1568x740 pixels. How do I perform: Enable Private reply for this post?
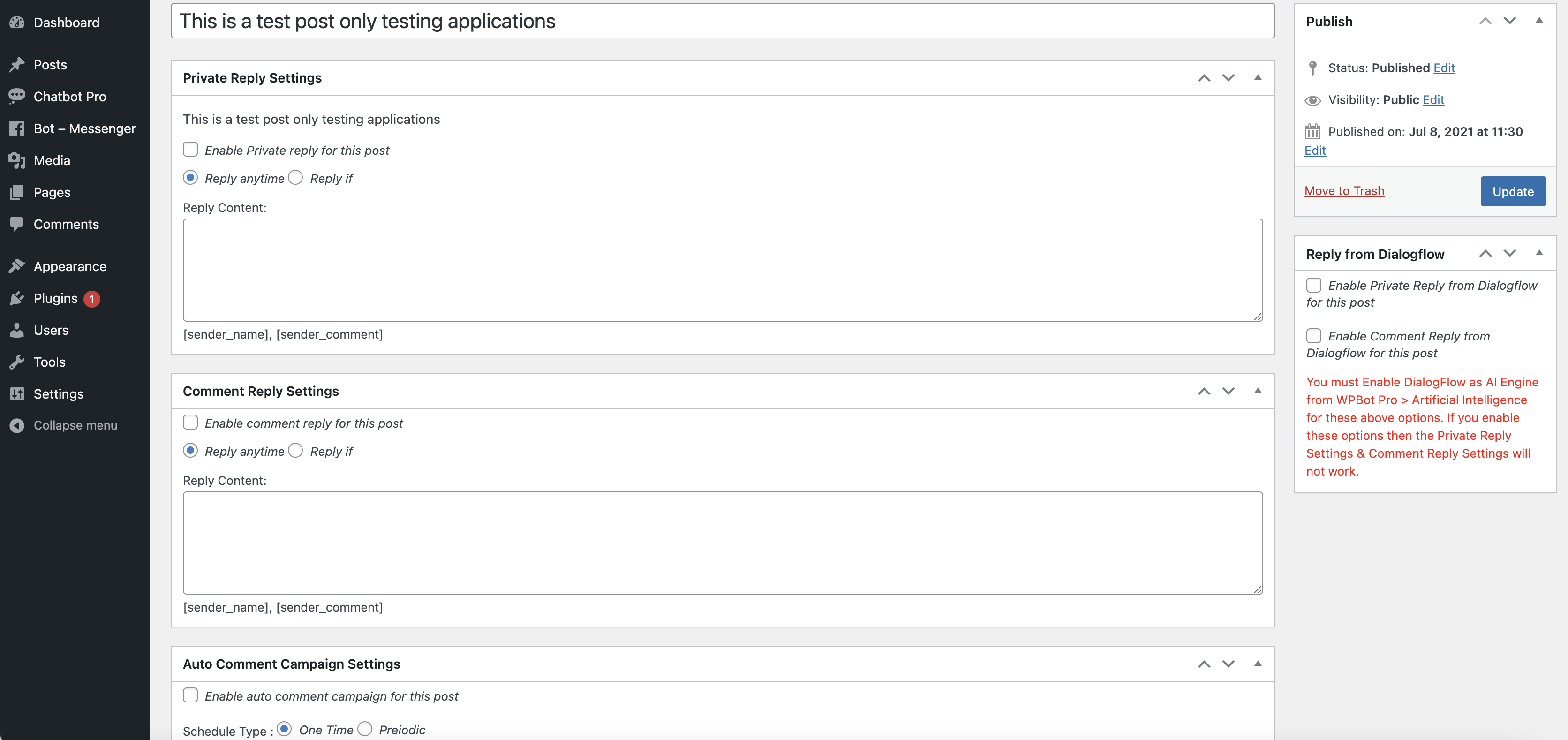point(190,150)
